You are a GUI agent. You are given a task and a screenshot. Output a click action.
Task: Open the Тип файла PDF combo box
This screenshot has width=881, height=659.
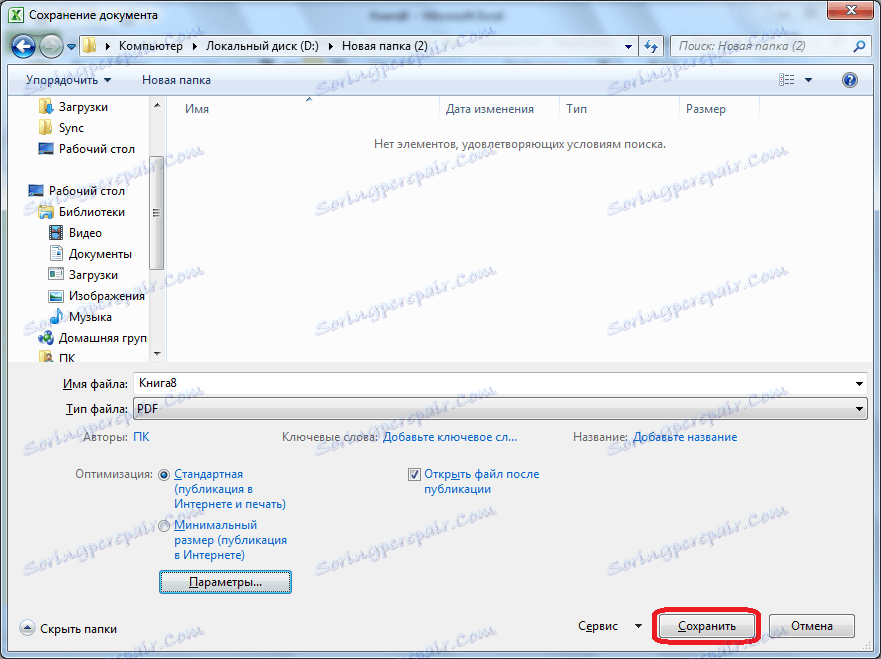coord(500,408)
